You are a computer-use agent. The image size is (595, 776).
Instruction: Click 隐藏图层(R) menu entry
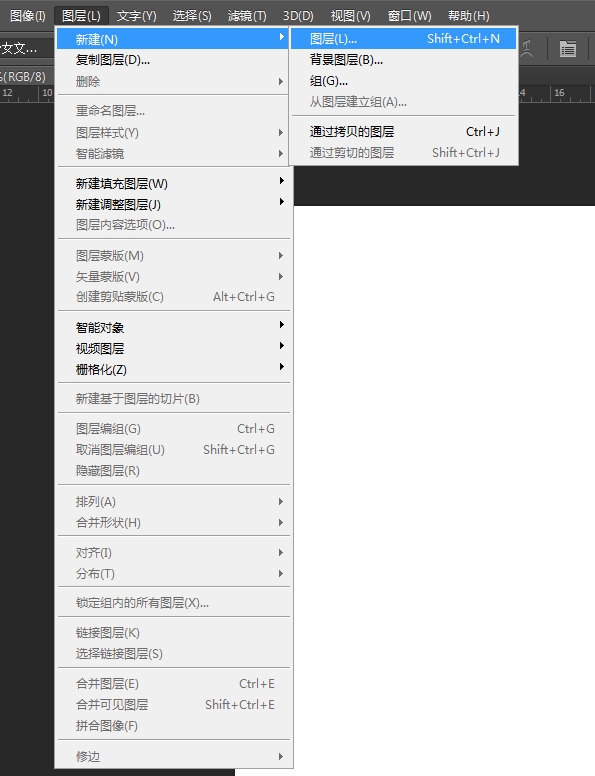[173, 471]
